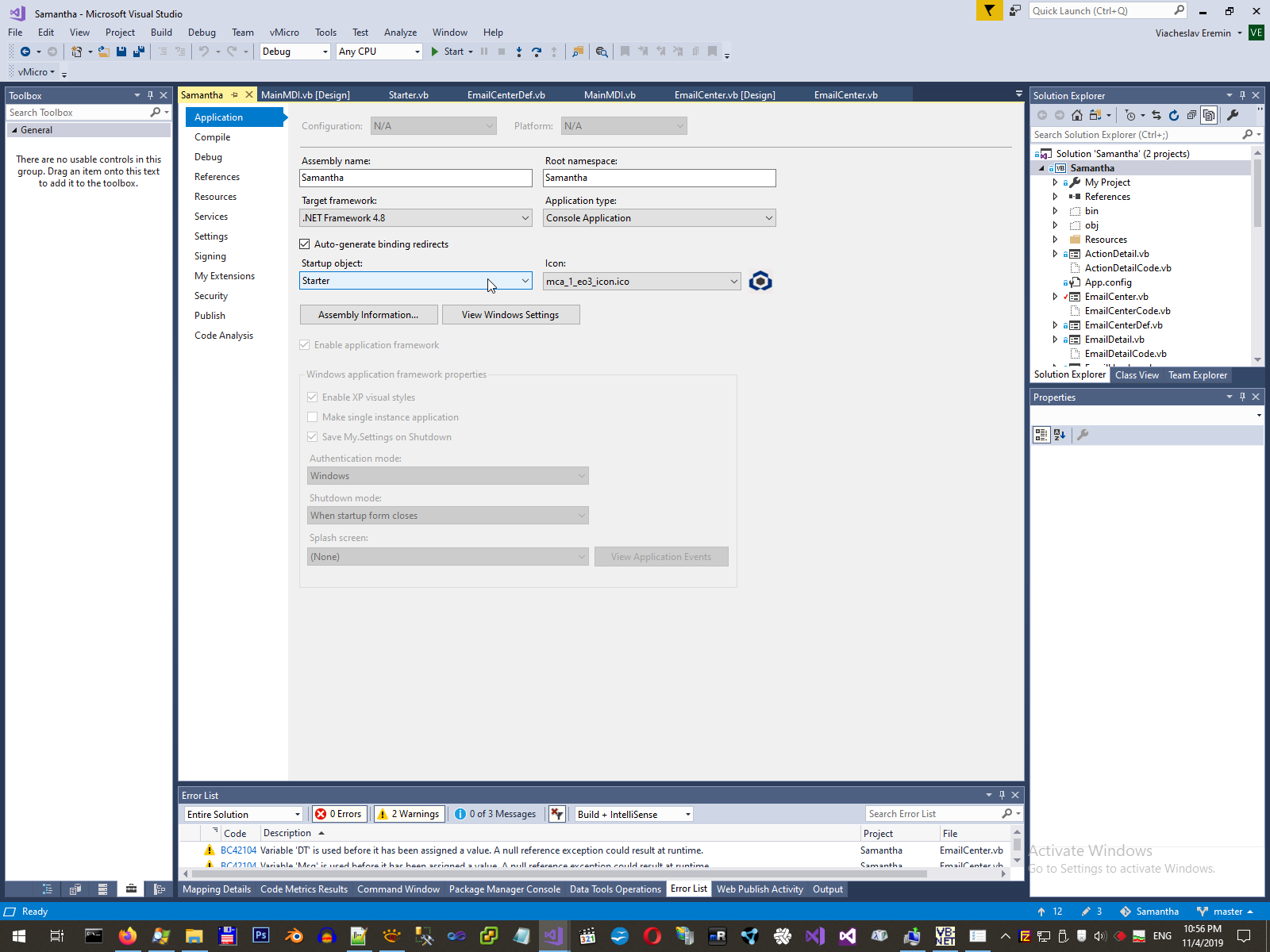Click the Step Into debug icon
This screenshot has height=952, width=1270.
pos(519,52)
